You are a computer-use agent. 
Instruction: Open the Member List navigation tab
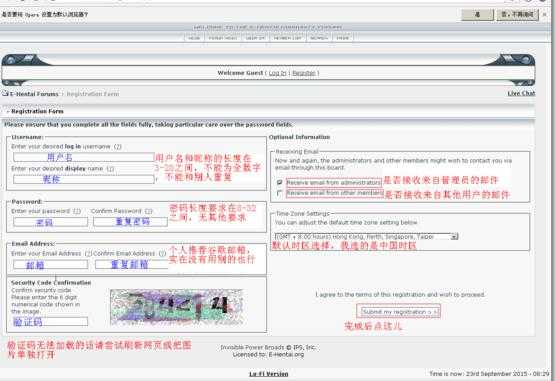point(288,38)
